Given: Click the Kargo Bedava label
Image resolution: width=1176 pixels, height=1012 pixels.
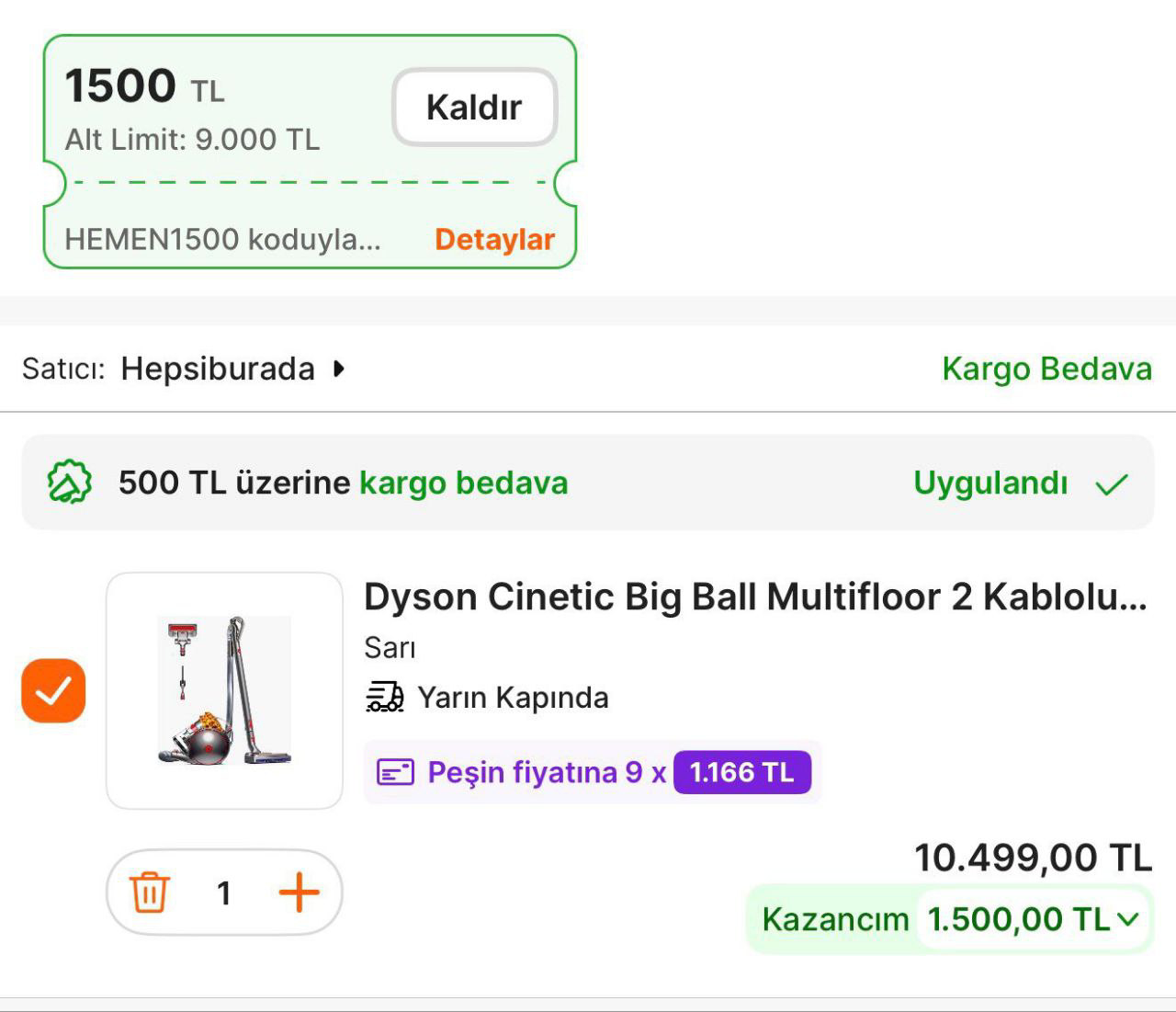Looking at the screenshot, I should click(1046, 369).
